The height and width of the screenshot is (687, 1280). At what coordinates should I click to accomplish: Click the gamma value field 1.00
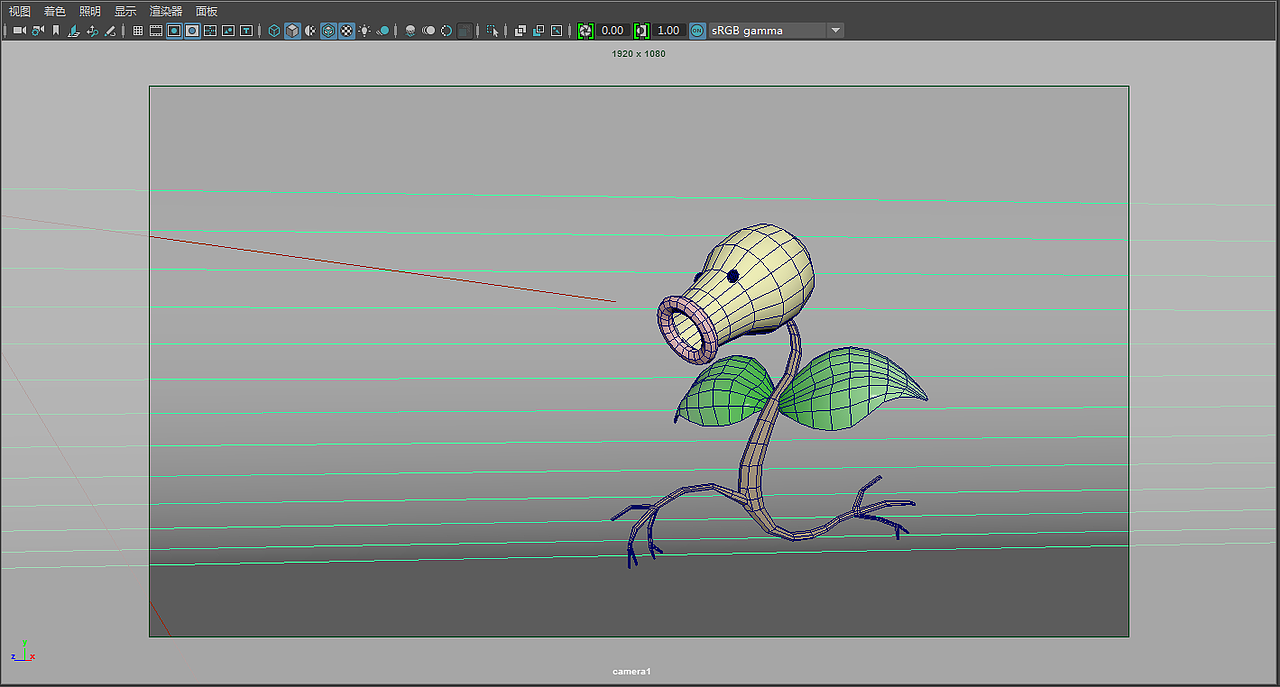[x=669, y=30]
